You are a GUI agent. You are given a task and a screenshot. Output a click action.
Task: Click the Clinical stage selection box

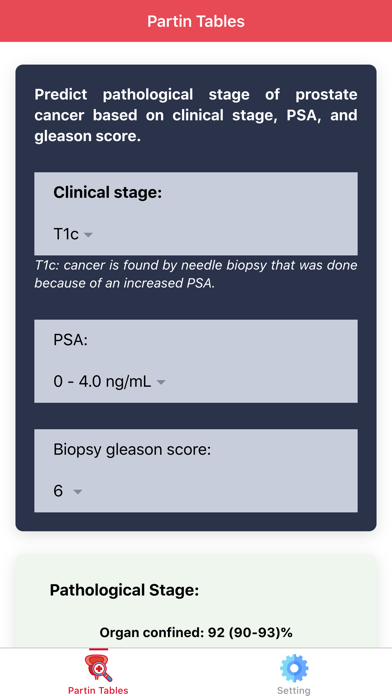196,214
